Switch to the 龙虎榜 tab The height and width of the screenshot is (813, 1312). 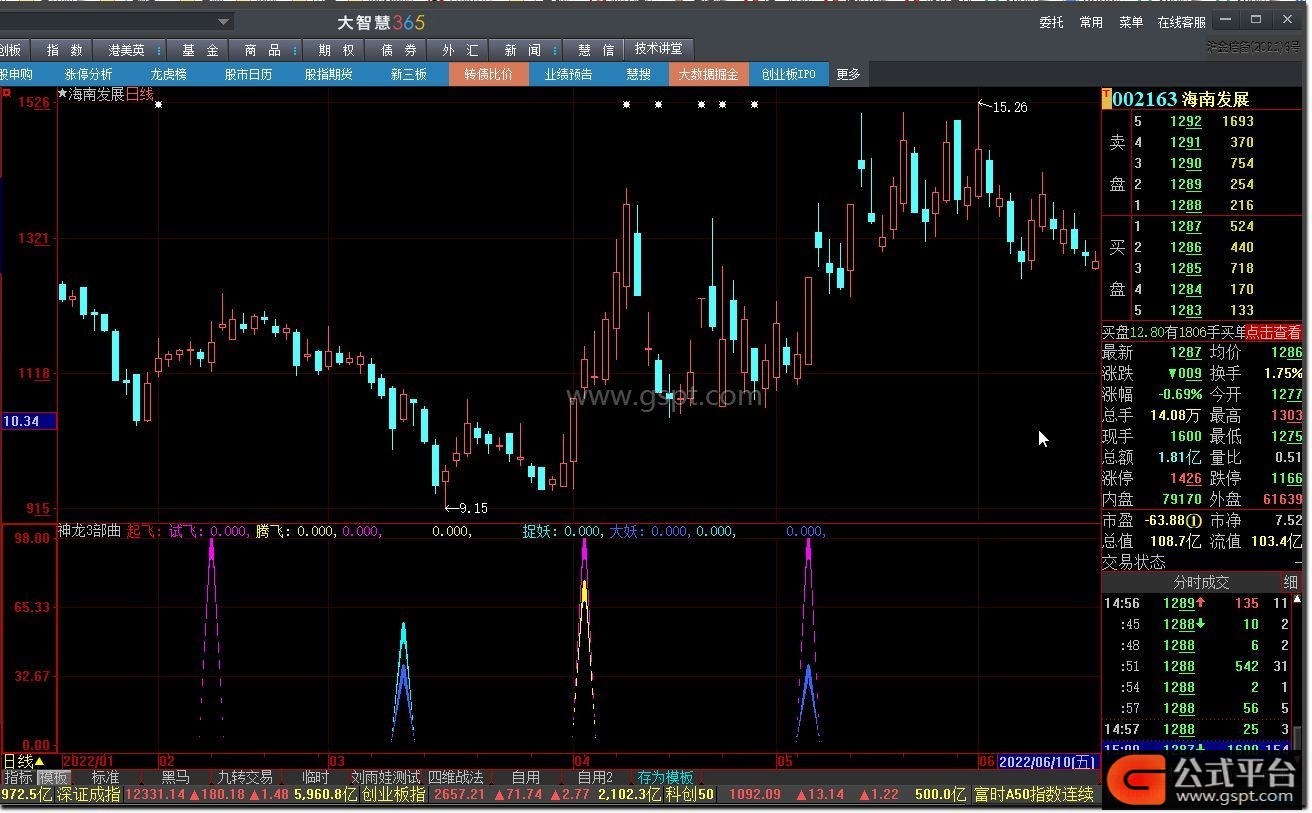click(x=168, y=74)
